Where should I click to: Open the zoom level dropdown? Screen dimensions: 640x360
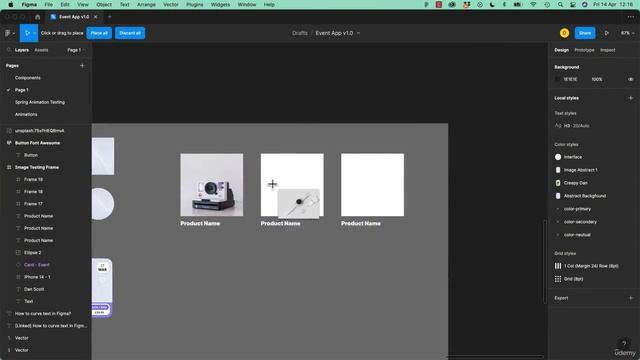tap(627, 33)
